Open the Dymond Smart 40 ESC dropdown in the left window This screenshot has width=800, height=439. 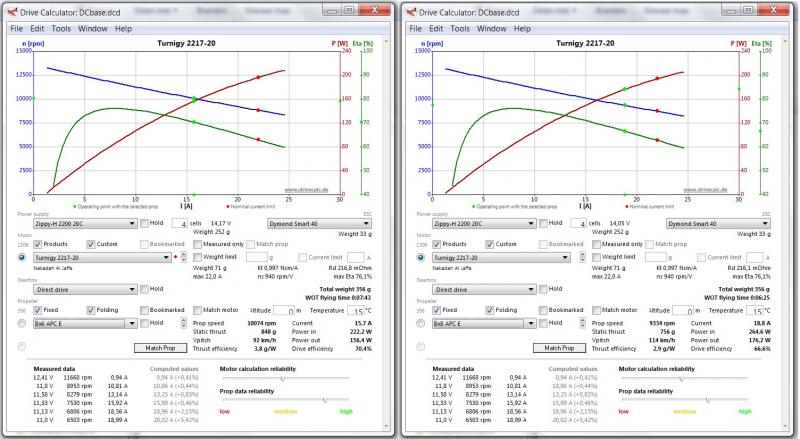(x=319, y=224)
